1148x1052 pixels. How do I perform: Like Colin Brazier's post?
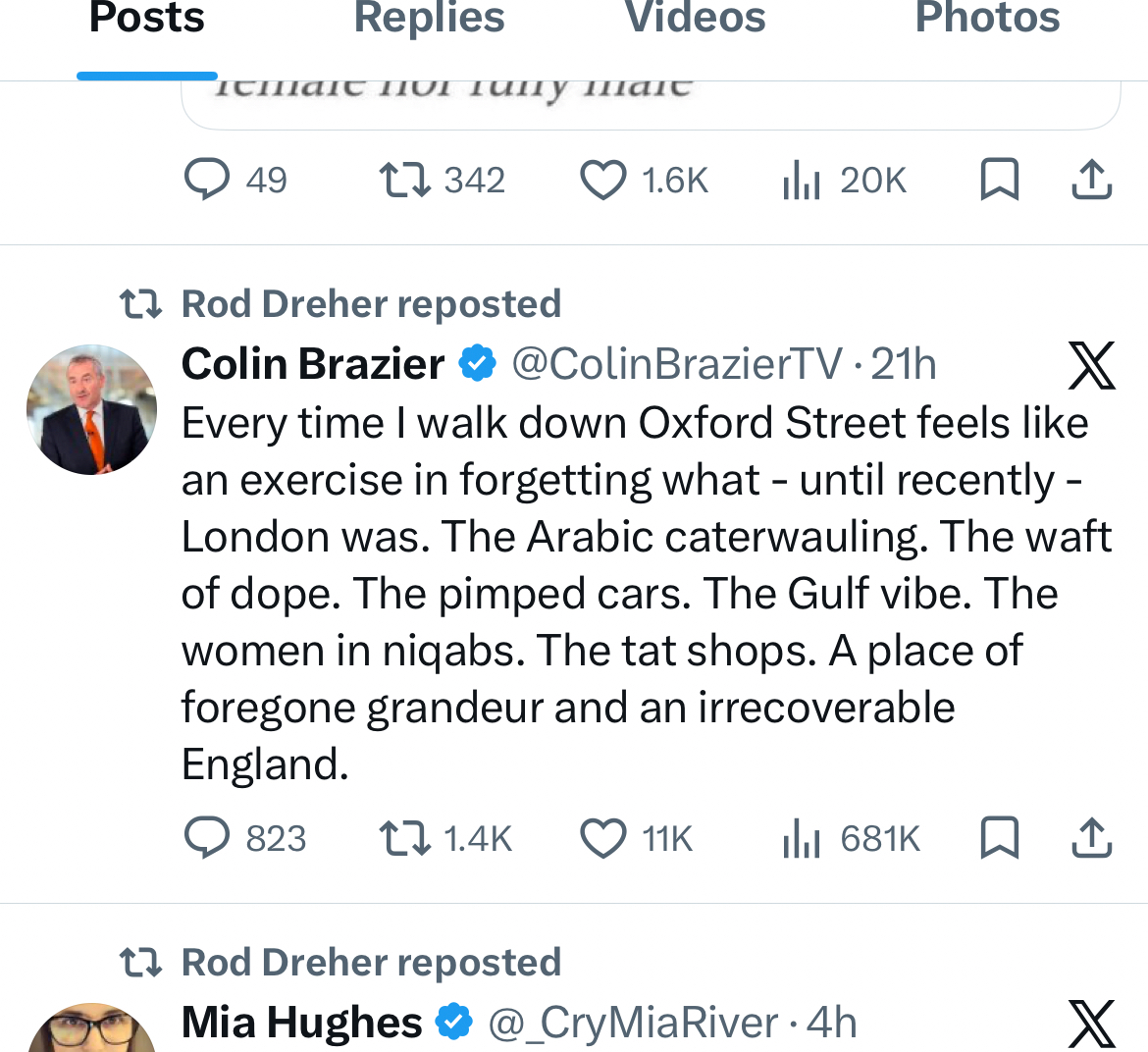(602, 838)
